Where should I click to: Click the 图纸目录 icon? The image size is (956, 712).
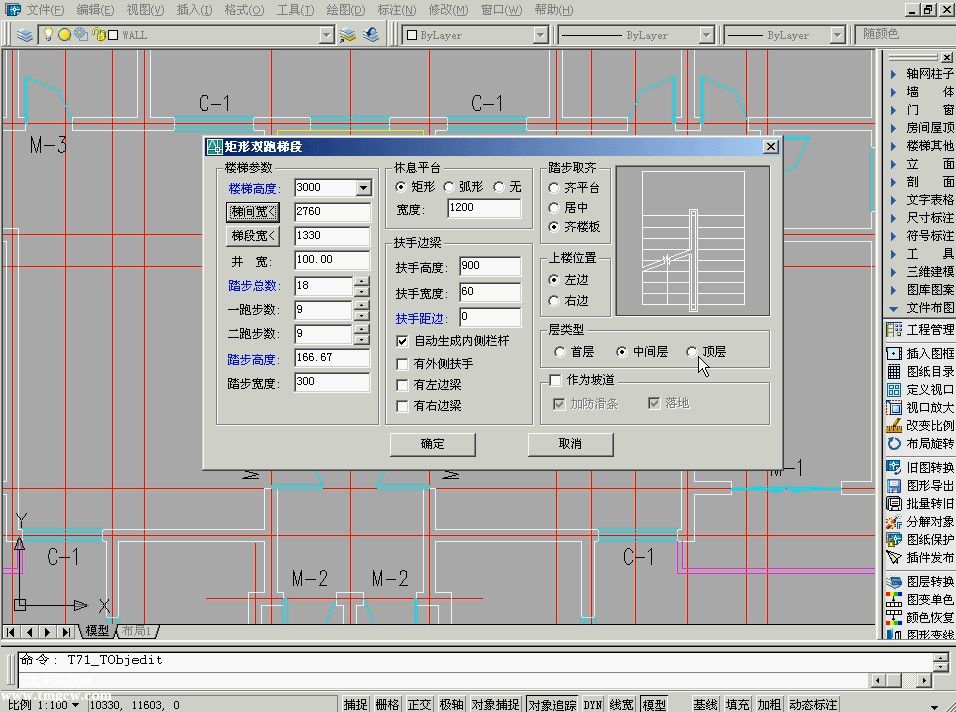click(x=894, y=371)
